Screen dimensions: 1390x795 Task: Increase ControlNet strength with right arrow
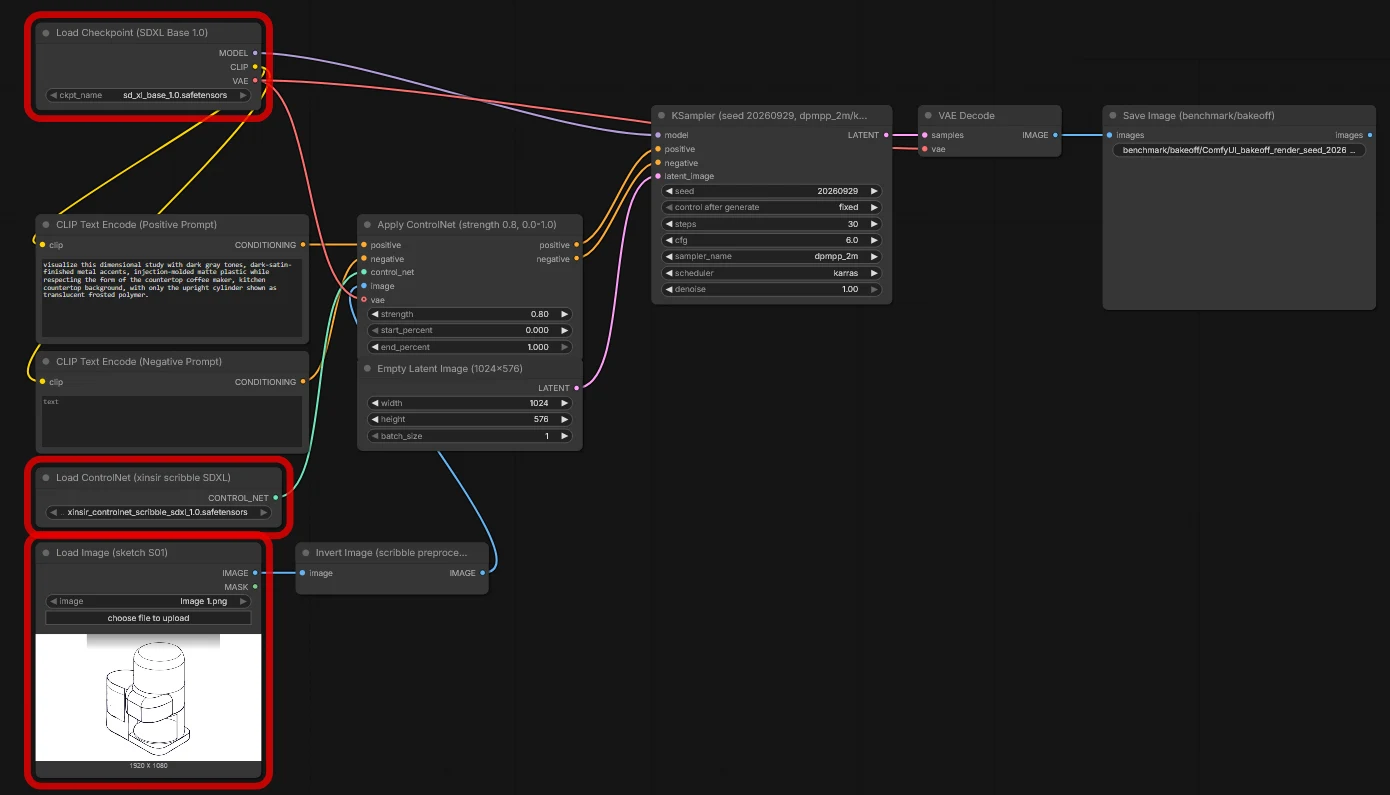[564, 314]
